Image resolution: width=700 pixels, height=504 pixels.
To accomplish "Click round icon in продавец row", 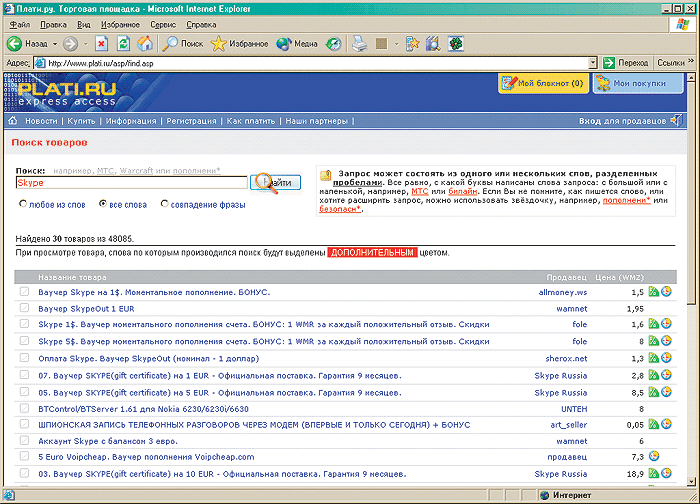I will click(x=654, y=456).
